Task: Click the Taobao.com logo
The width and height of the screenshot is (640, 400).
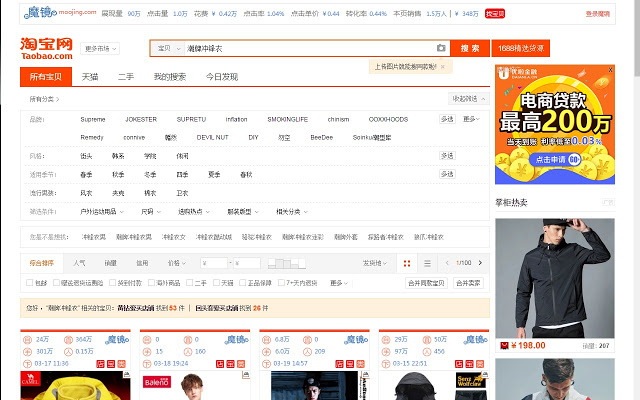Action: (x=47, y=49)
